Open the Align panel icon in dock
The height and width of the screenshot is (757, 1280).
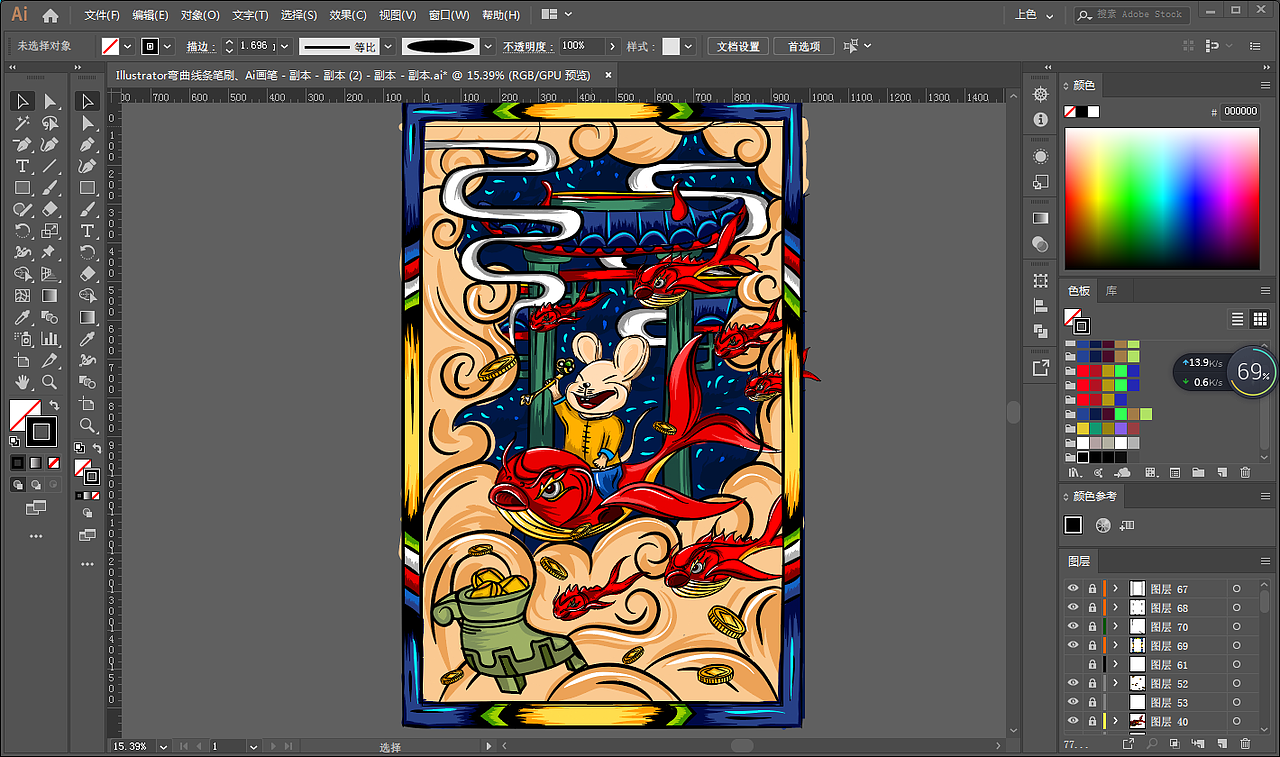tap(1041, 307)
